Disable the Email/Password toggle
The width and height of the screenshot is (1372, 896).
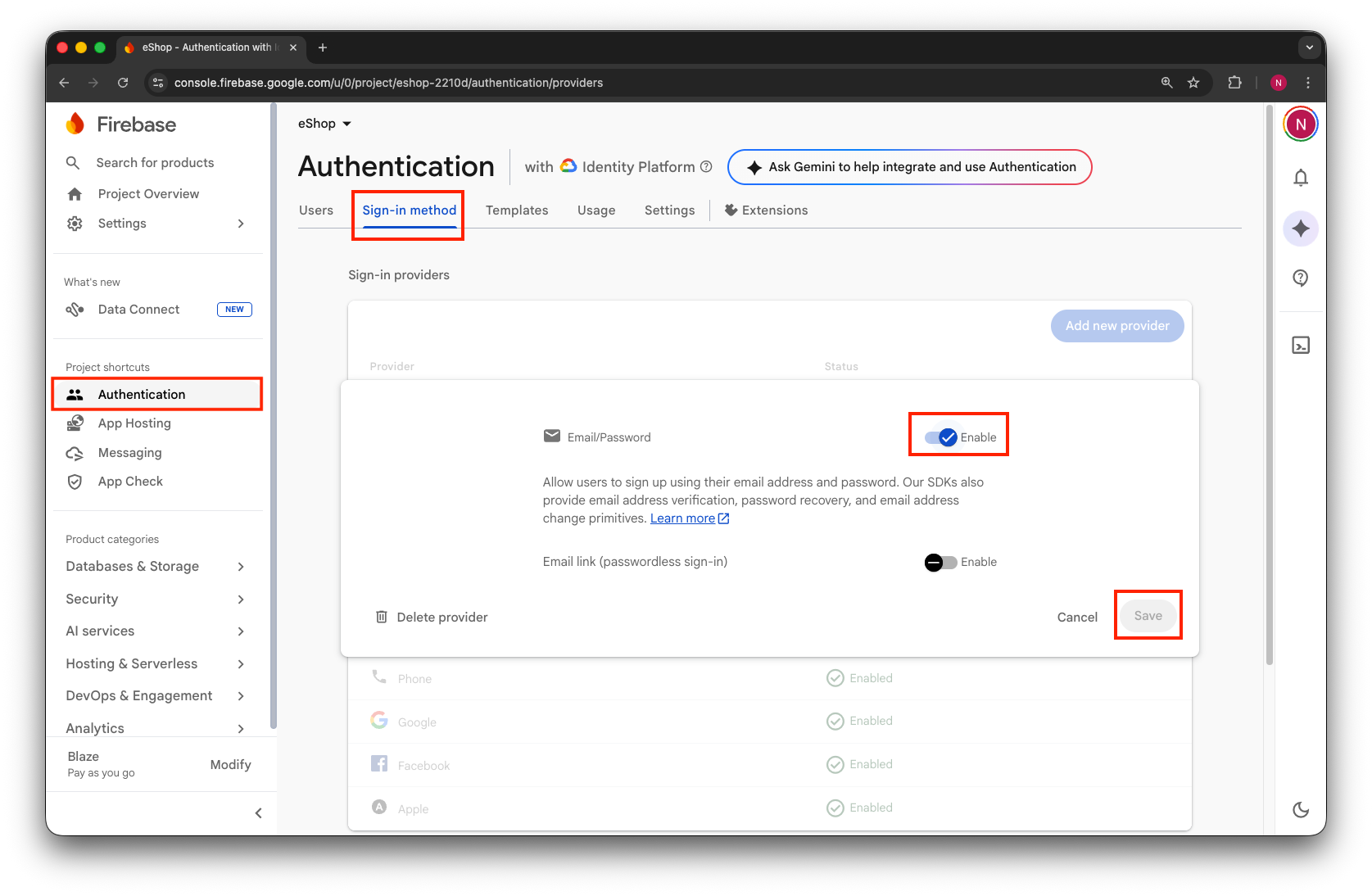[940, 437]
